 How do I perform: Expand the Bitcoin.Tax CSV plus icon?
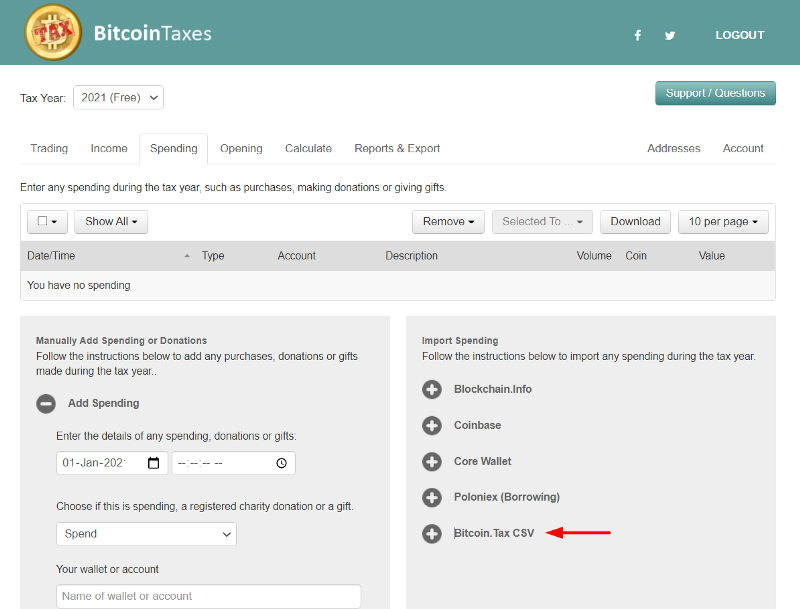(x=432, y=533)
